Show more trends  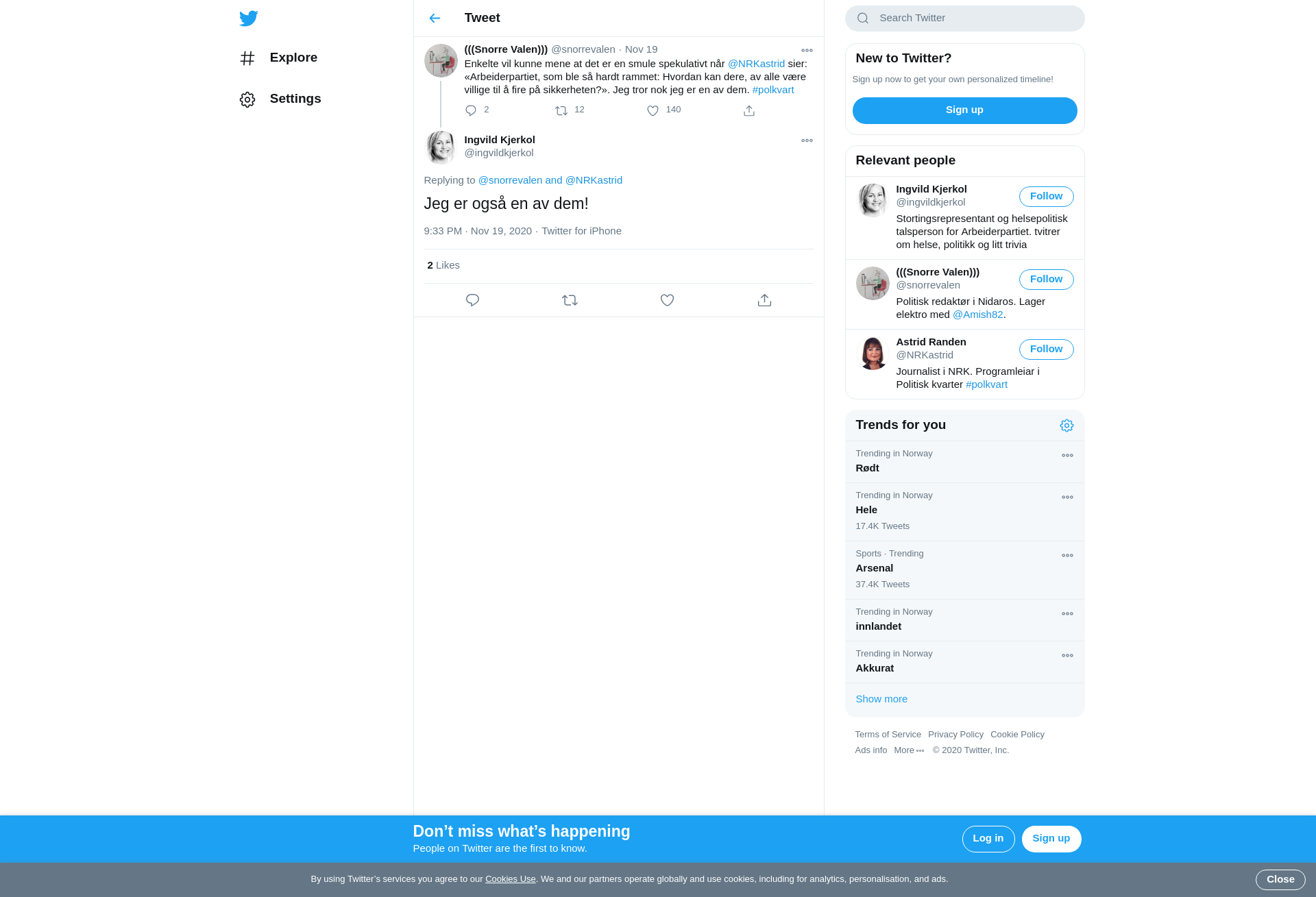(881, 699)
